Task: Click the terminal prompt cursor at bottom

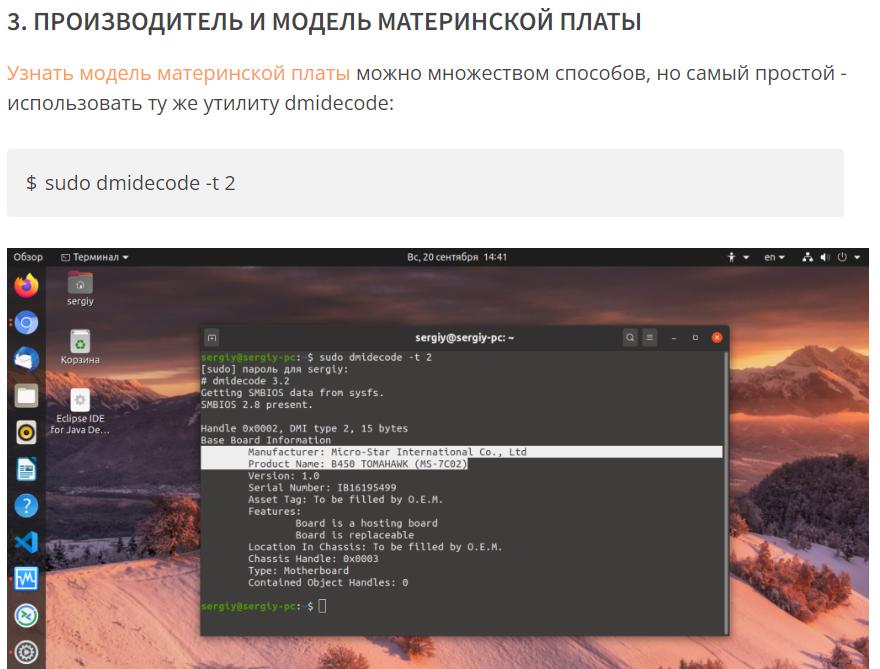Action: click(x=322, y=606)
